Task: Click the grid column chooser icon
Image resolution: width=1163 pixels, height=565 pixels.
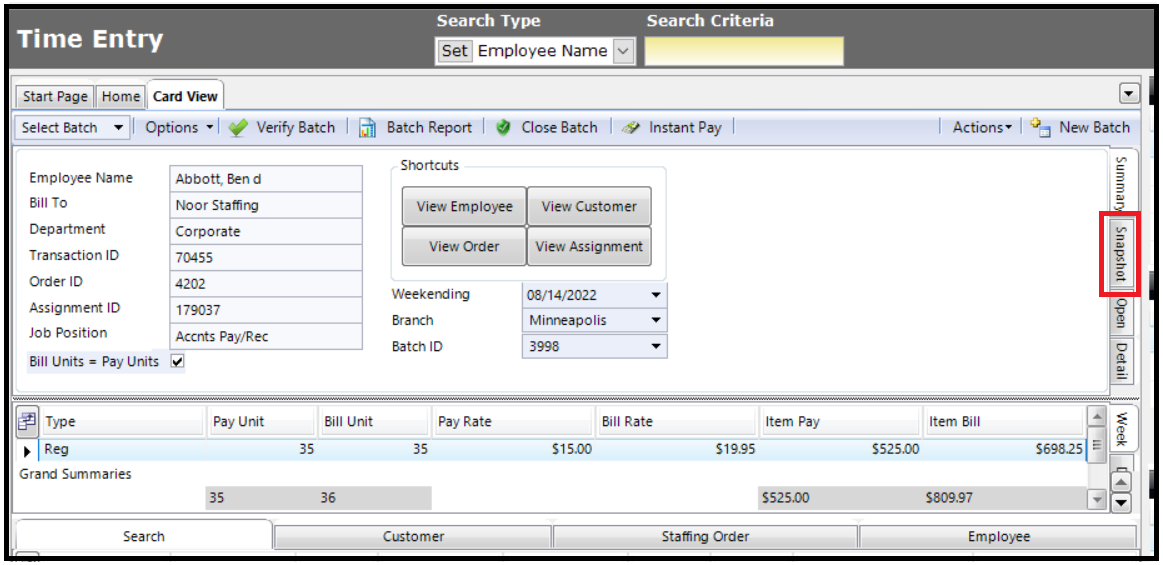Action: pos(27,422)
